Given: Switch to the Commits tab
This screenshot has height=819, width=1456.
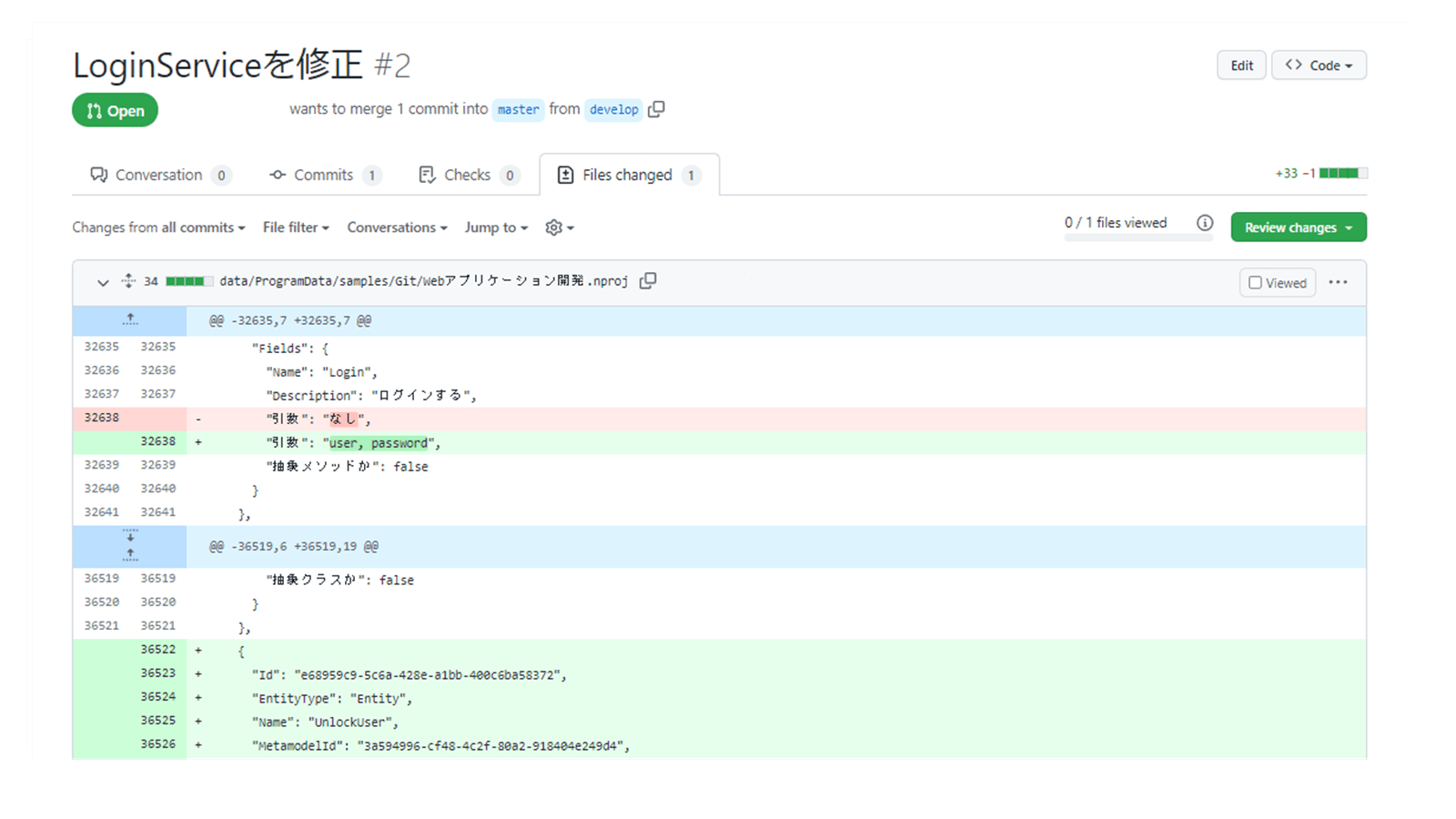Looking at the screenshot, I should [x=323, y=175].
